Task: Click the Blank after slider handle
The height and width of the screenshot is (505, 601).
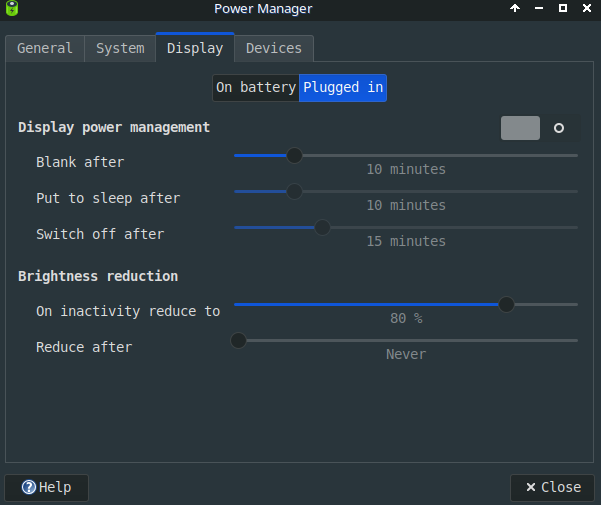Action: click(x=294, y=156)
